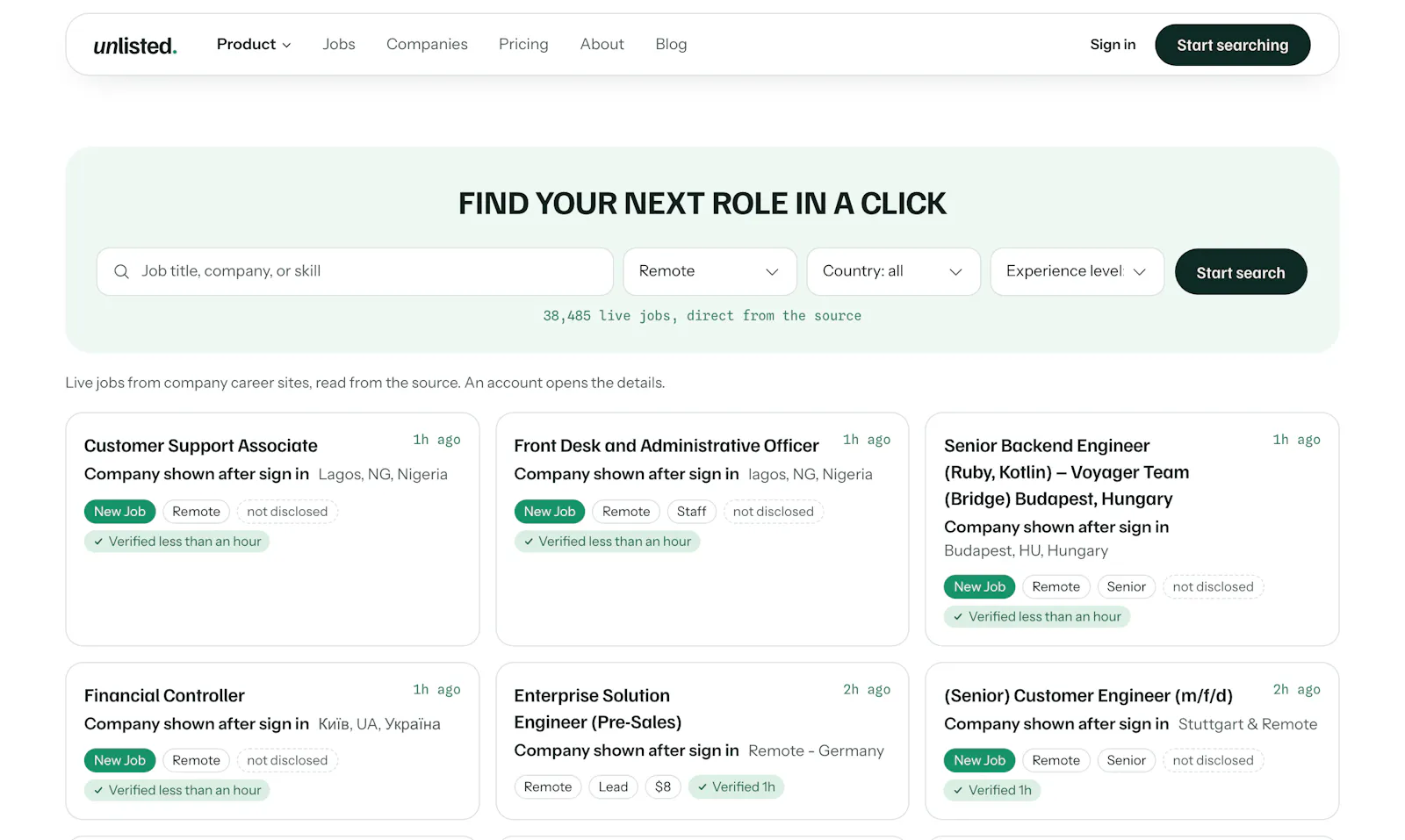Expand the Product menu chevron

pyautogui.click(x=286, y=45)
